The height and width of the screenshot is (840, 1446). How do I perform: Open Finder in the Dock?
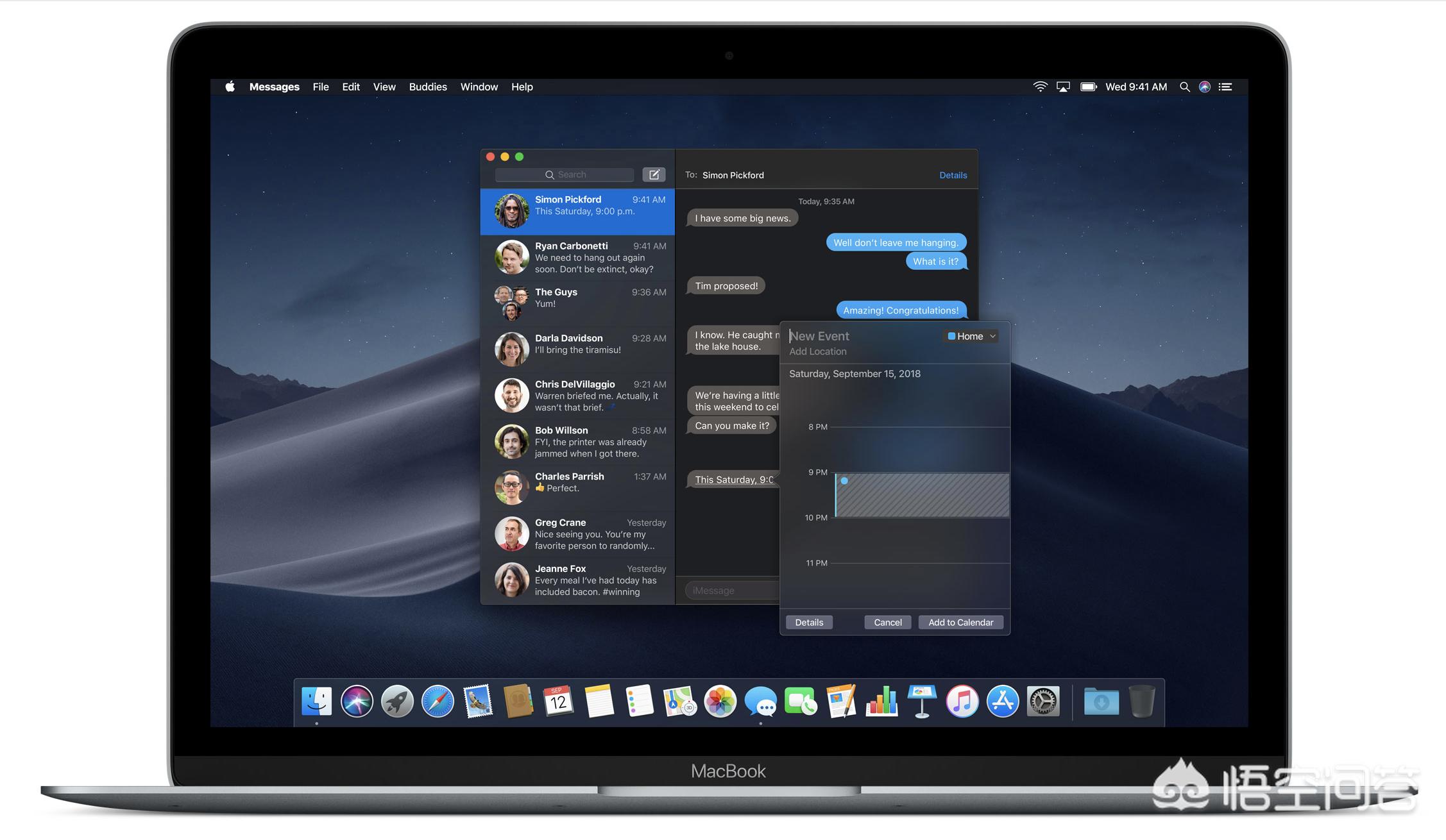tap(317, 701)
